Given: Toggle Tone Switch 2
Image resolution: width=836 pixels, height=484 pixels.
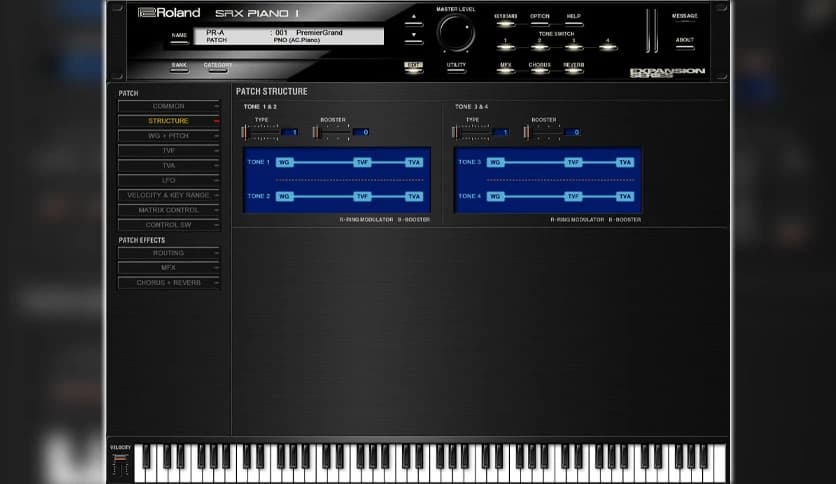Looking at the screenshot, I should (540, 45).
